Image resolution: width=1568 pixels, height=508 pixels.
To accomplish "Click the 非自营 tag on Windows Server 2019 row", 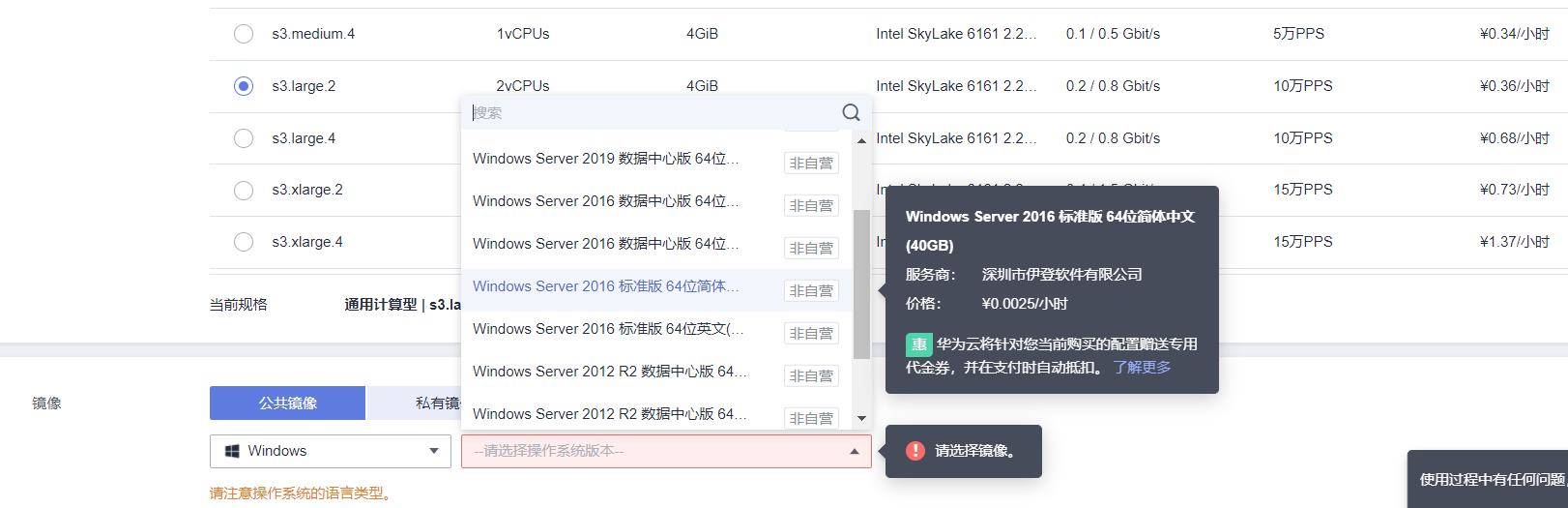I will coord(811,164).
